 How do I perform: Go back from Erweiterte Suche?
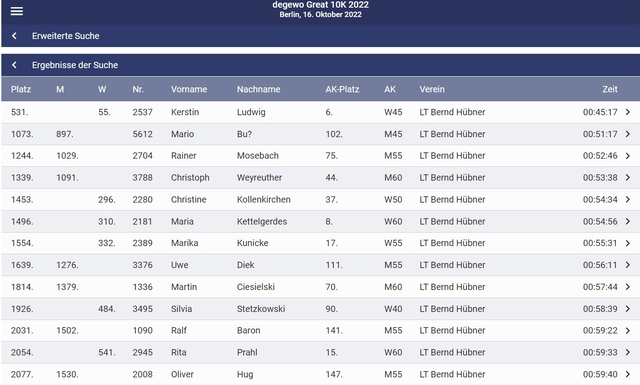15,36
